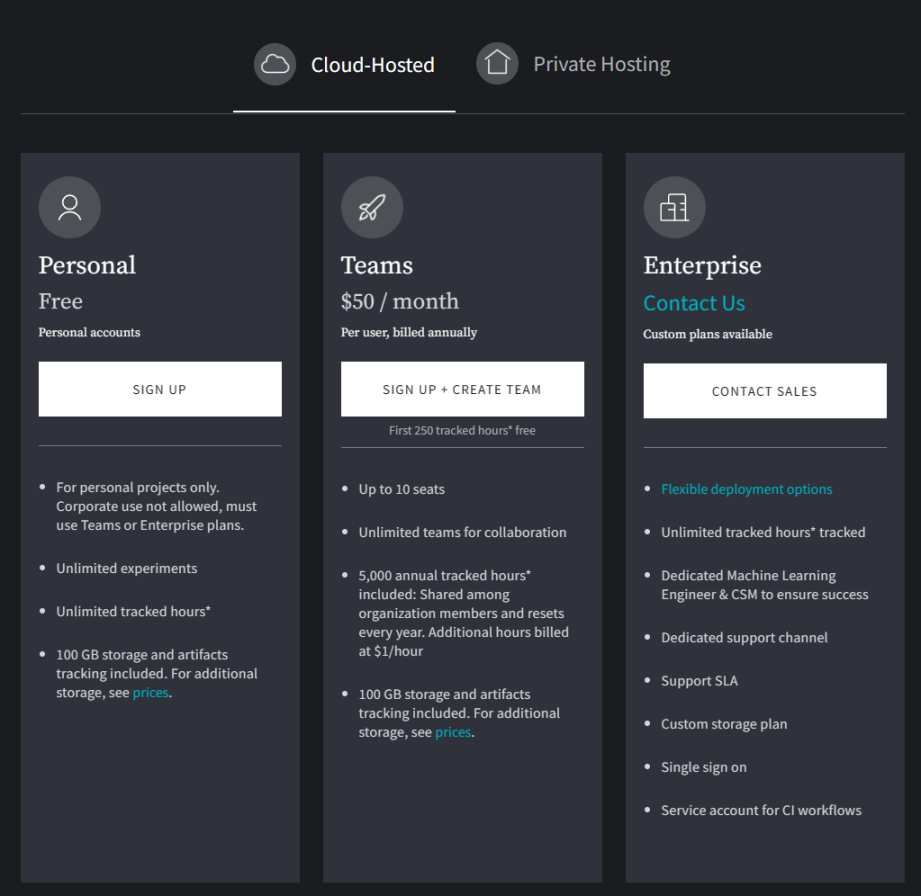Open the Contact Us link under Enterprise

click(x=694, y=303)
